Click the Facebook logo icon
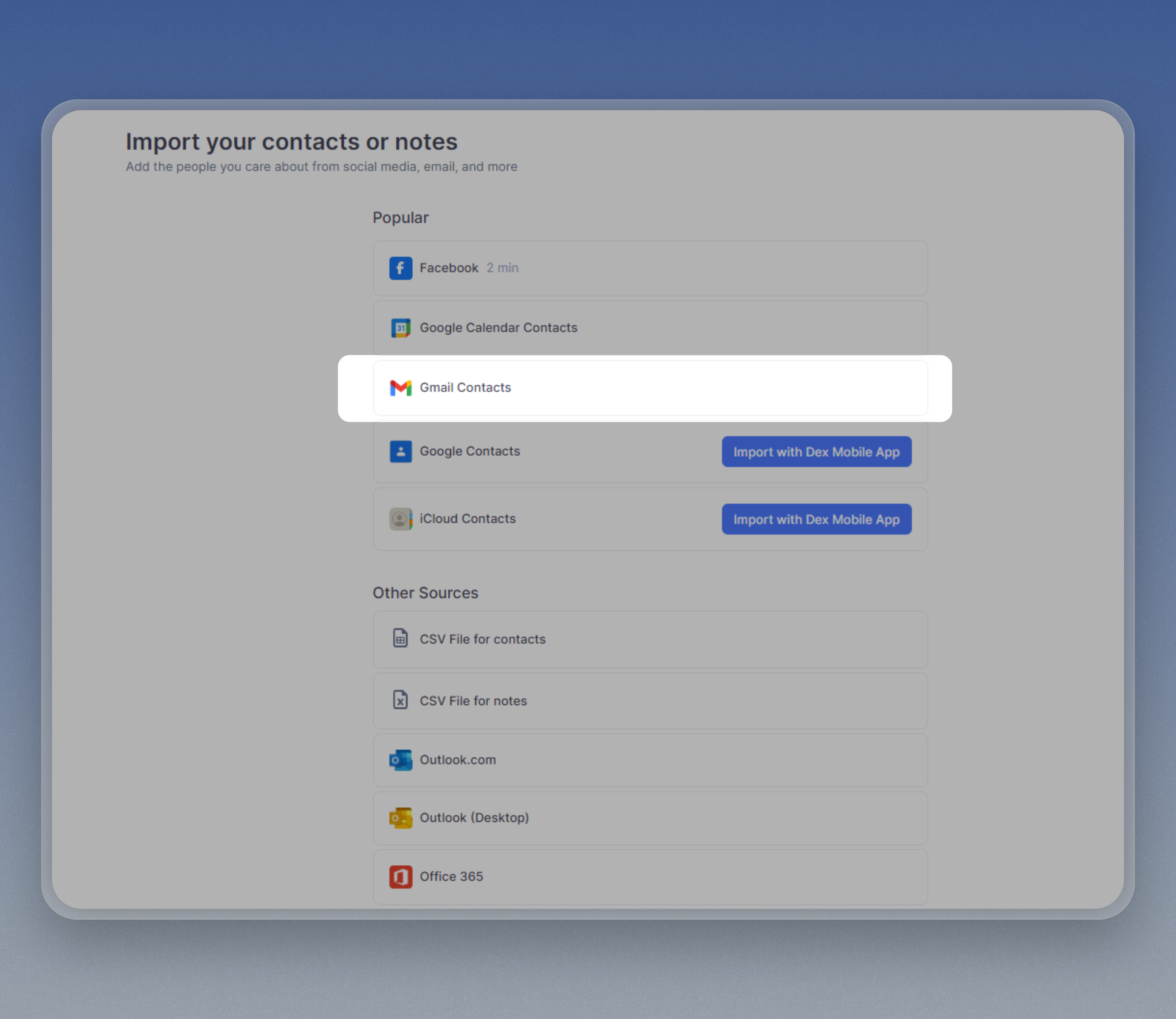Screen dimensions: 1176x1019 tap(400, 268)
